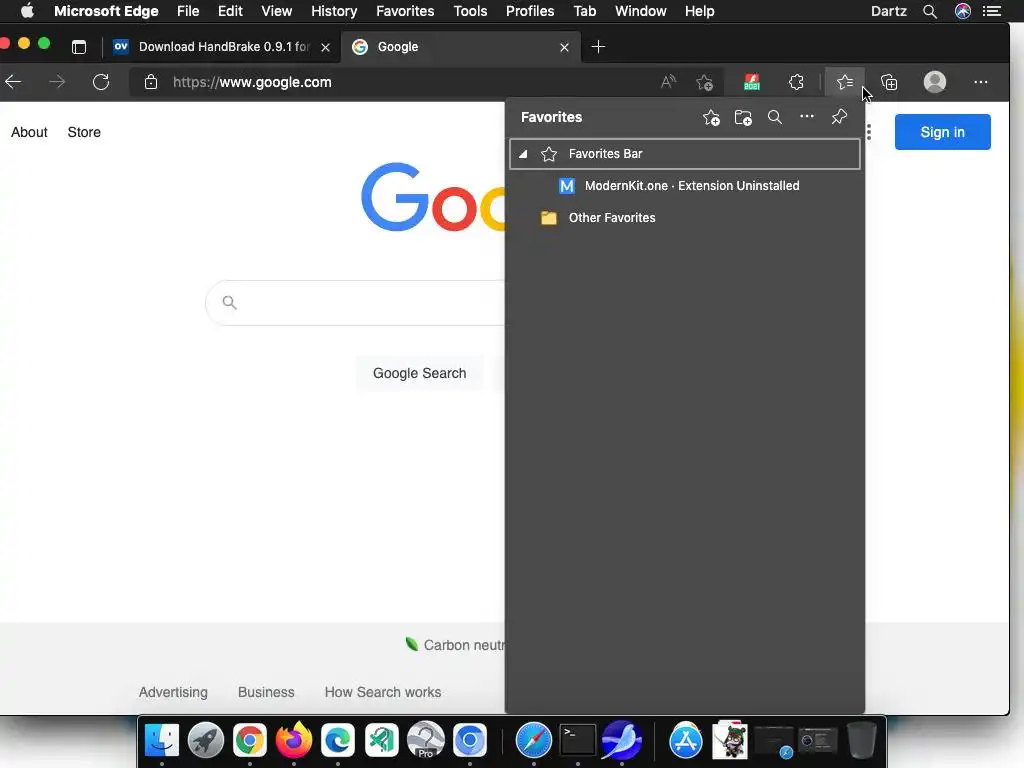Launch Finder from the Dock
The image size is (1024, 768).
[161, 741]
